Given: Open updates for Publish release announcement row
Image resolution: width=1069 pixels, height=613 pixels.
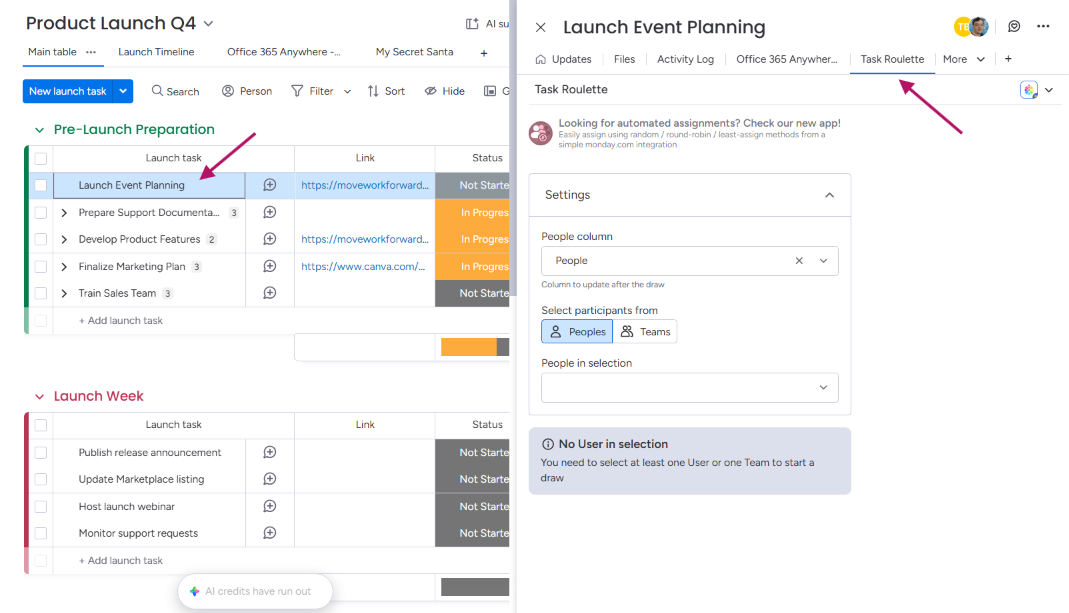Looking at the screenshot, I should [270, 452].
